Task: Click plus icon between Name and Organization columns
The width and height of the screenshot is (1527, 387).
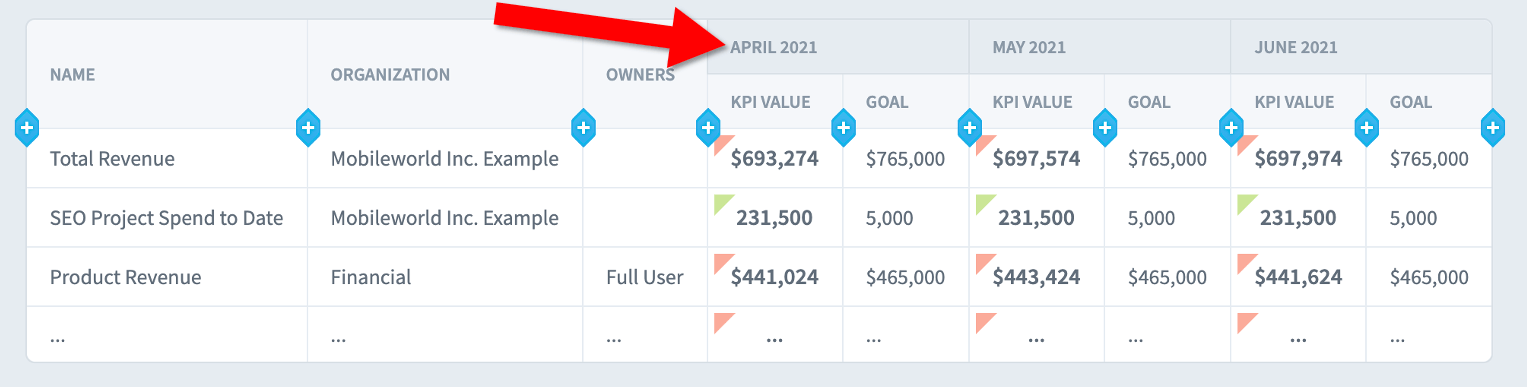Action: (x=308, y=127)
